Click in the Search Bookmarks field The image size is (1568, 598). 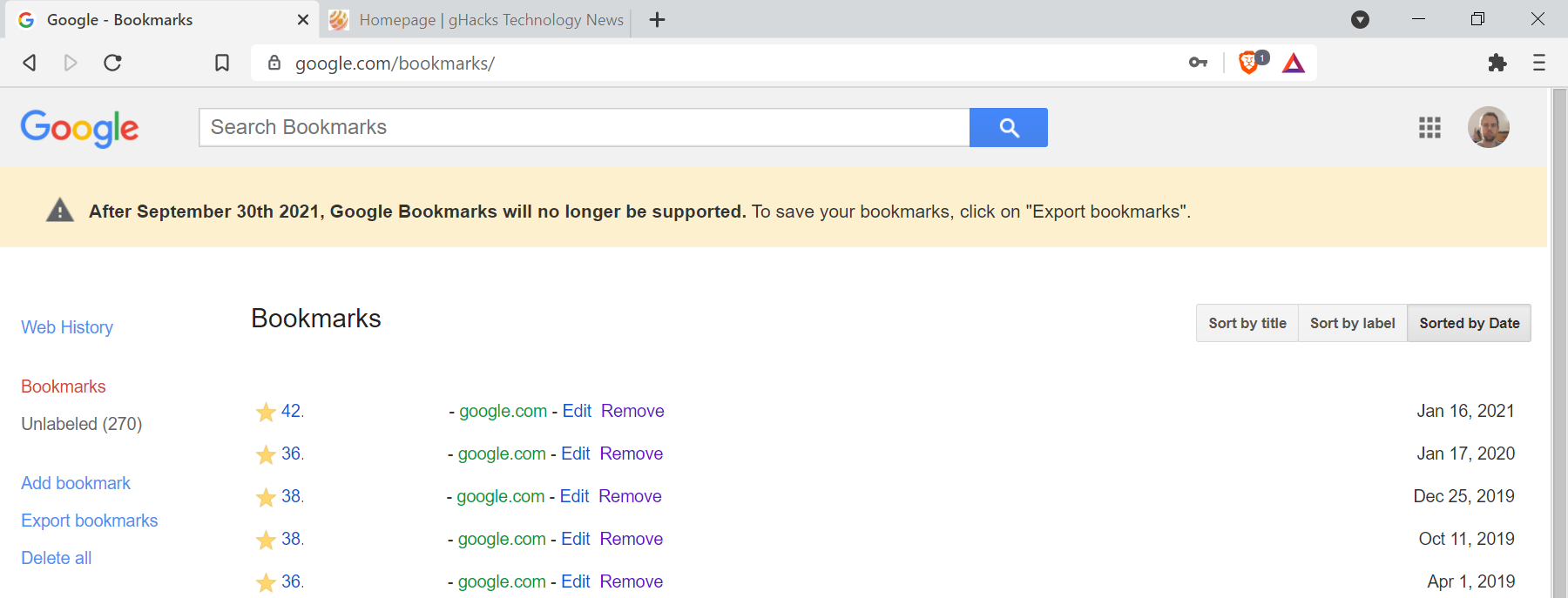[584, 128]
